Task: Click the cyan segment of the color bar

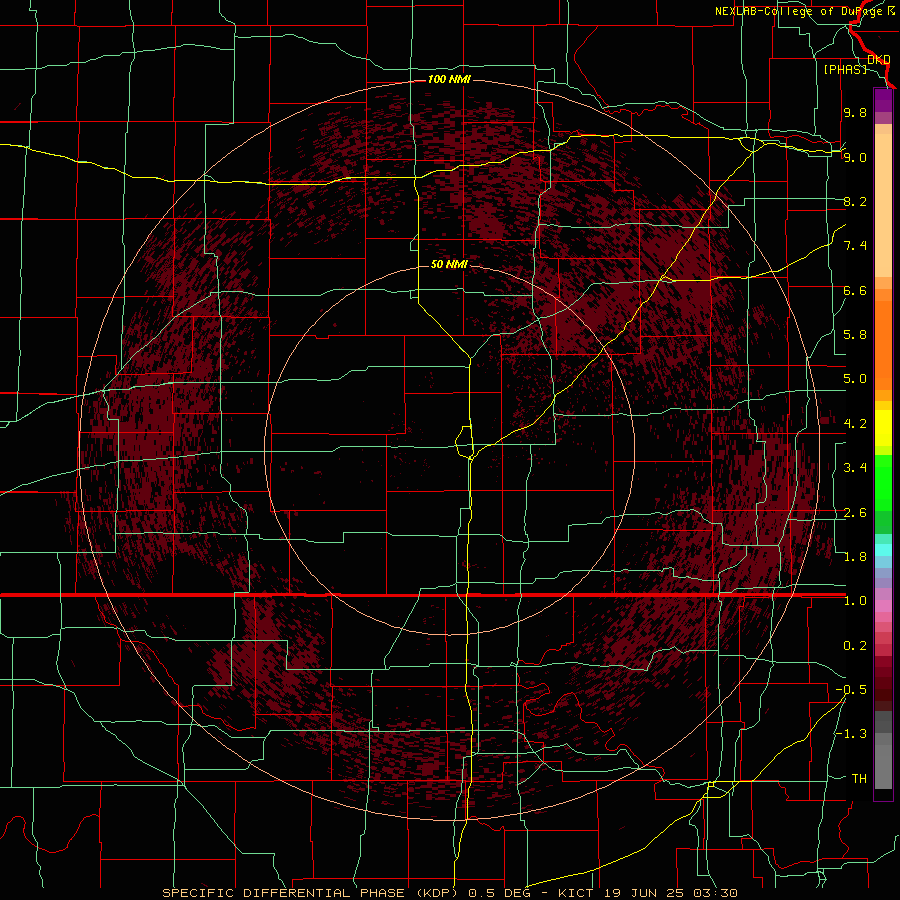Action: pos(883,550)
